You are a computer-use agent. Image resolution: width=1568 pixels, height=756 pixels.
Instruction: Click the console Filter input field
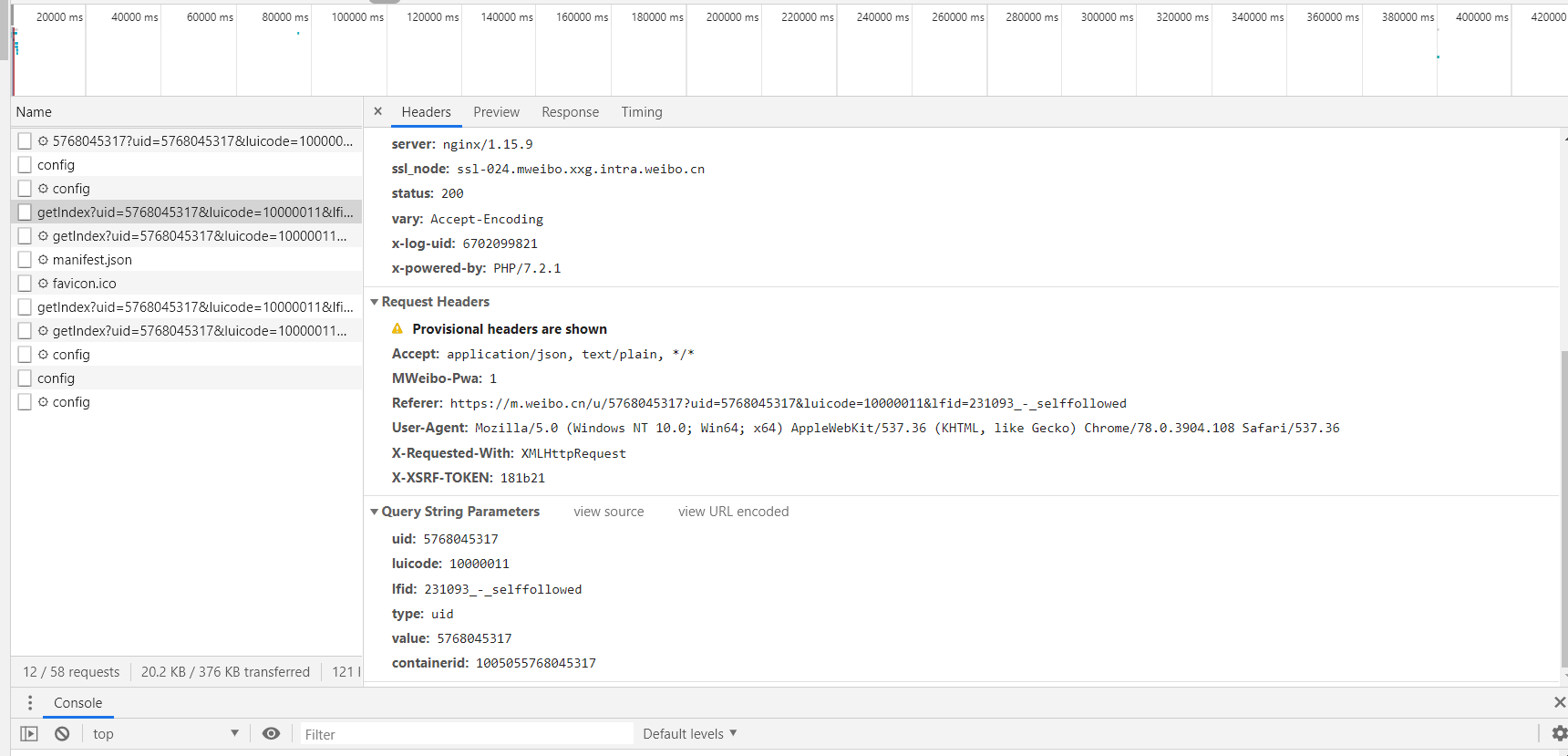point(466,734)
